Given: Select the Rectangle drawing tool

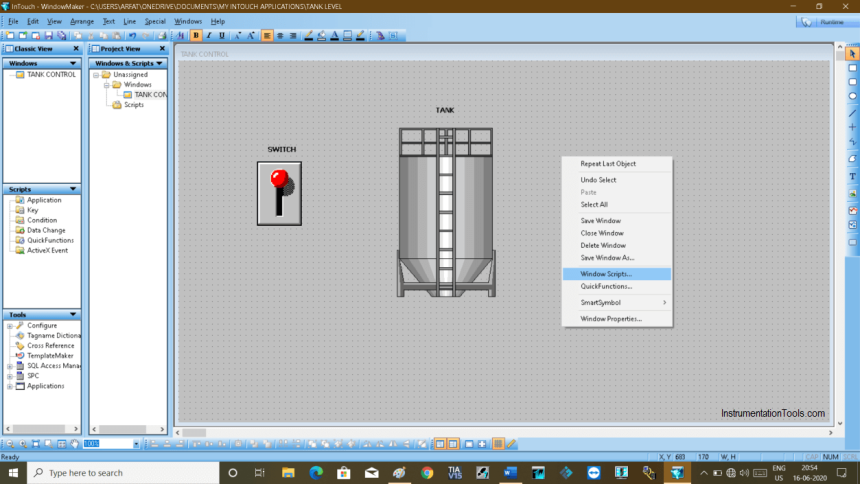Looking at the screenshot, I should (x=852, y=68).
